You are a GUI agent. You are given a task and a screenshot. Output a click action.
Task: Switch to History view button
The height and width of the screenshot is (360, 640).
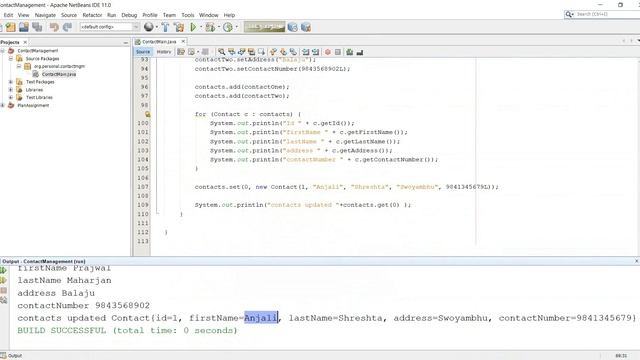164,52
